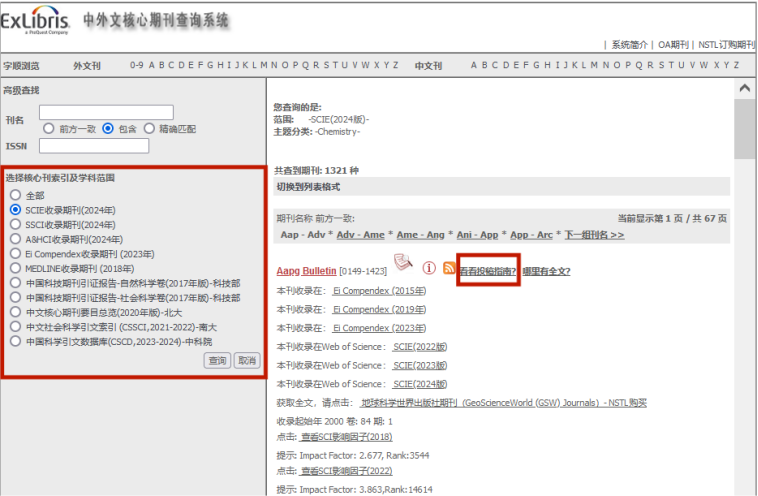Click the ExLibris logo
This screenshot has width=758, height=496.
tap(36, 21)
